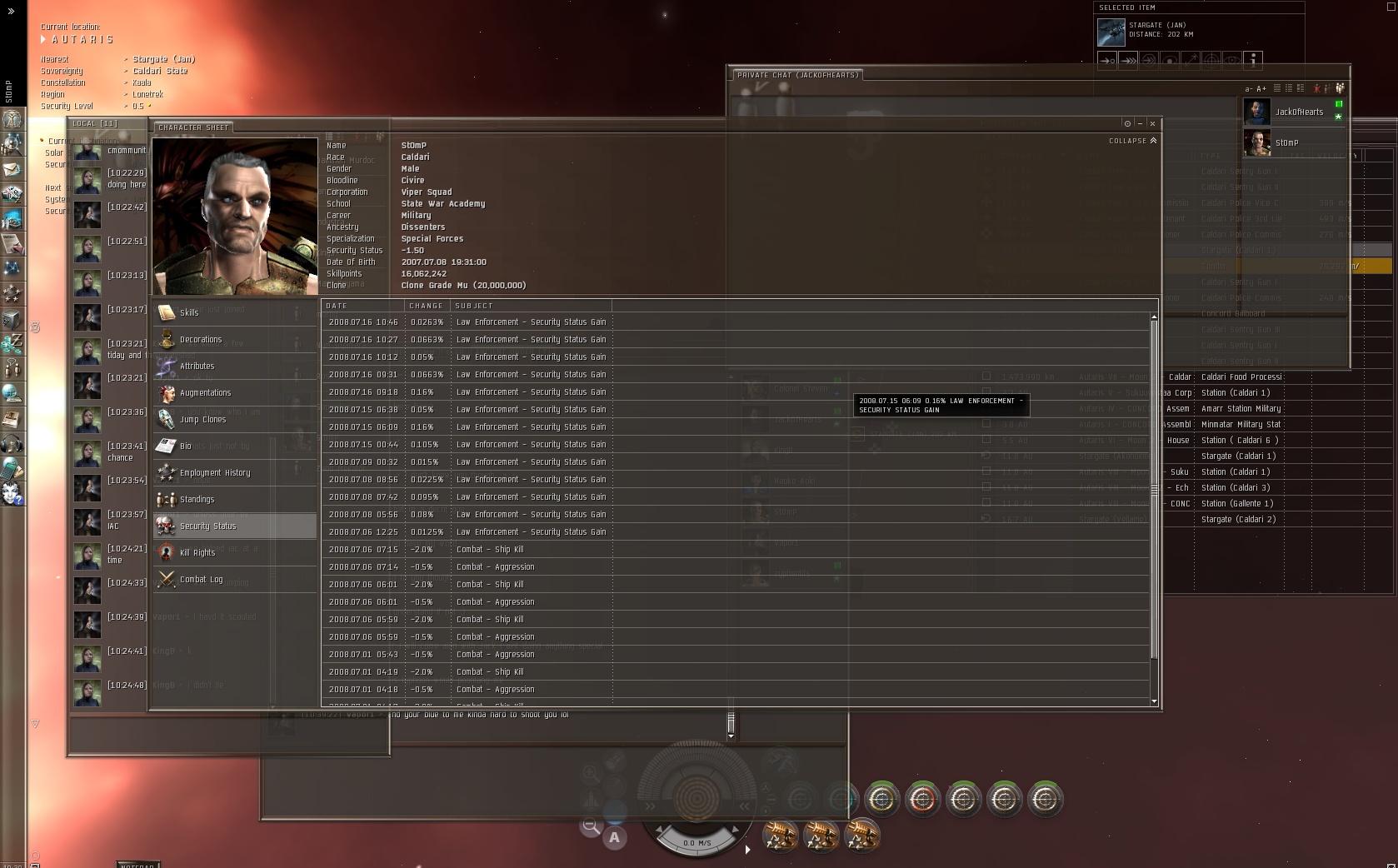
Task: Open the Standings tab
Action: [x=235, y=500]
